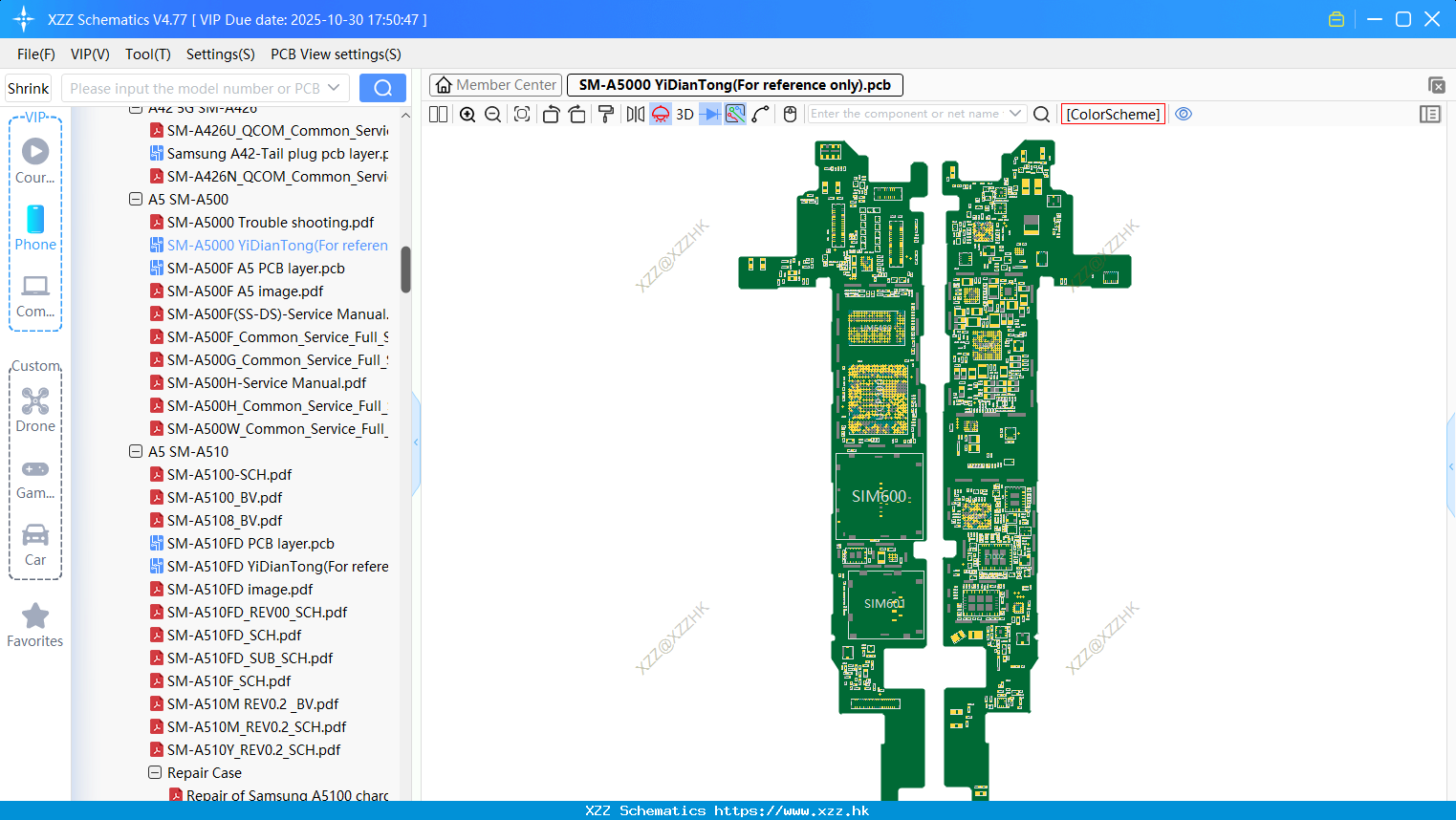Open the Member Center tab
The height and width of the screenshot is (820, 1456).
pyautogui.click(x=495, y=85)
